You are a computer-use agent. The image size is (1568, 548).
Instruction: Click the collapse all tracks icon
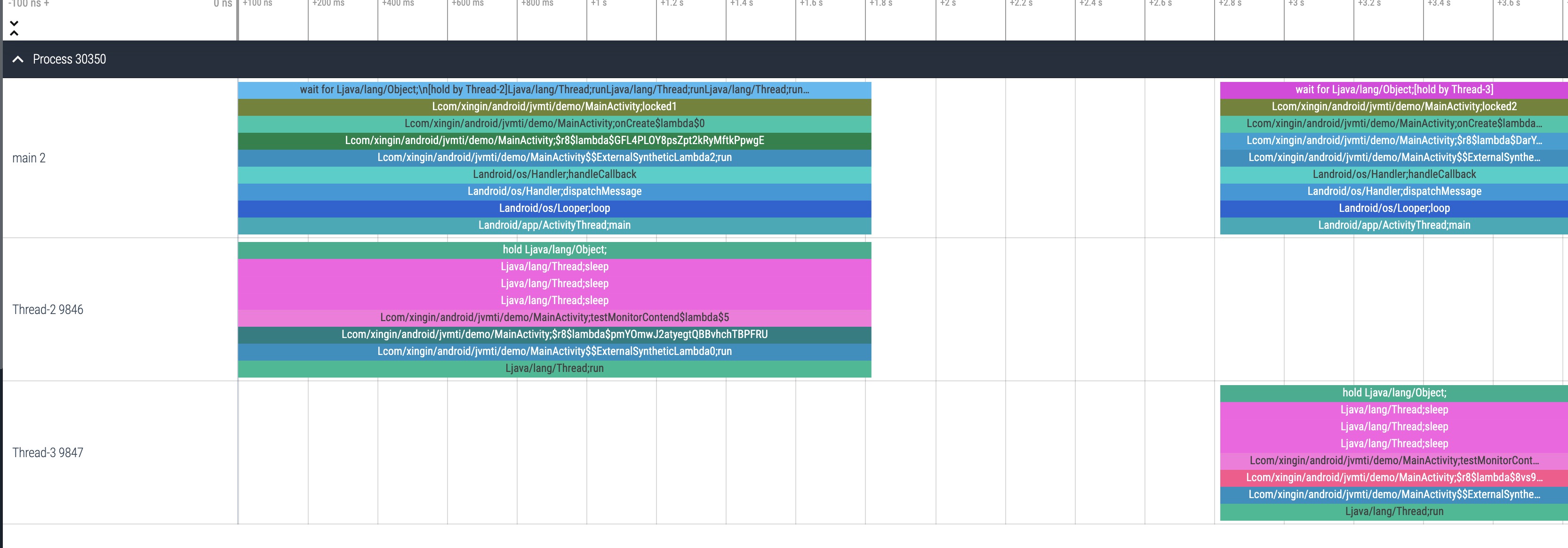click(x=14, y=28)
